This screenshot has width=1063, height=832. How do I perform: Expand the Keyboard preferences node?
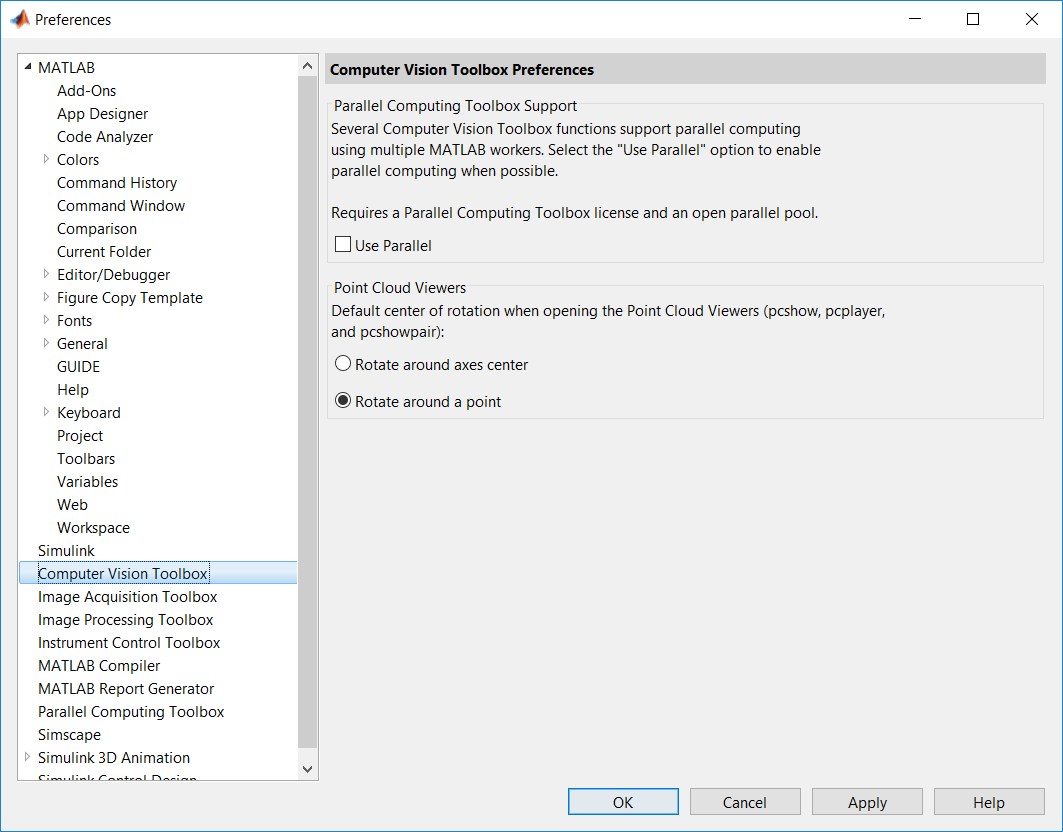point(46,412)
